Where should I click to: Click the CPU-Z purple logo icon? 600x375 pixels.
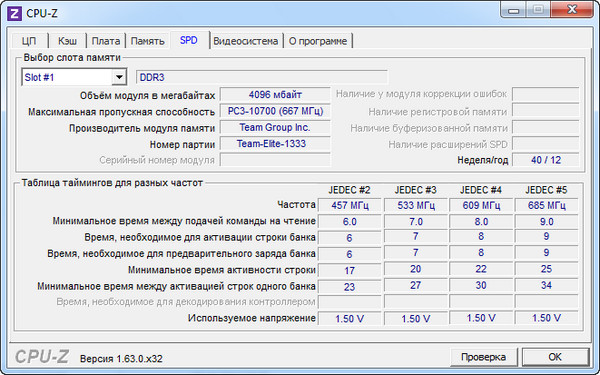click(x=15, y=14)
